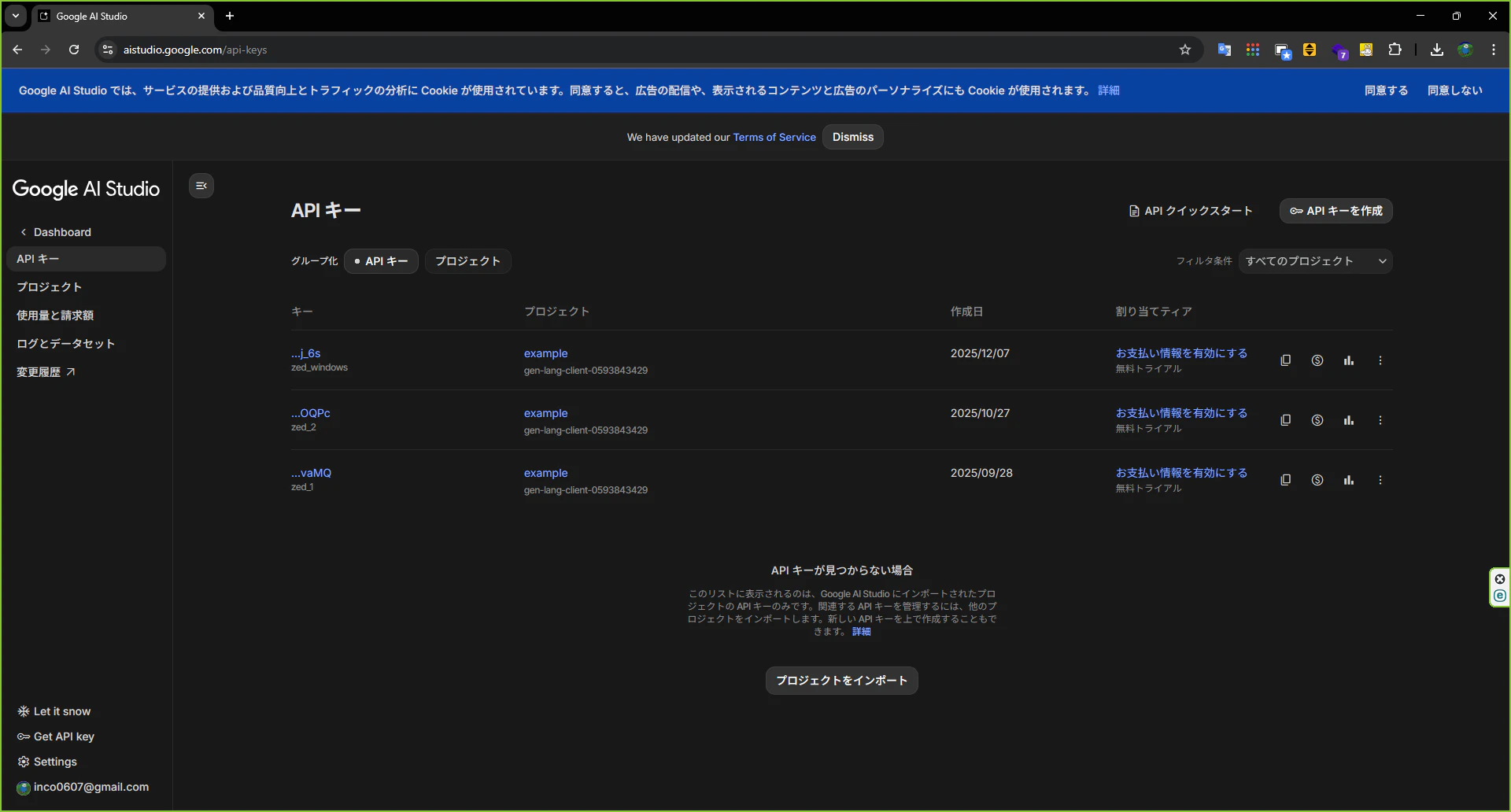The image size is (1511, 812).
Task: Open the tab search dropdown arrow
Action: click(x=16, y=16)
